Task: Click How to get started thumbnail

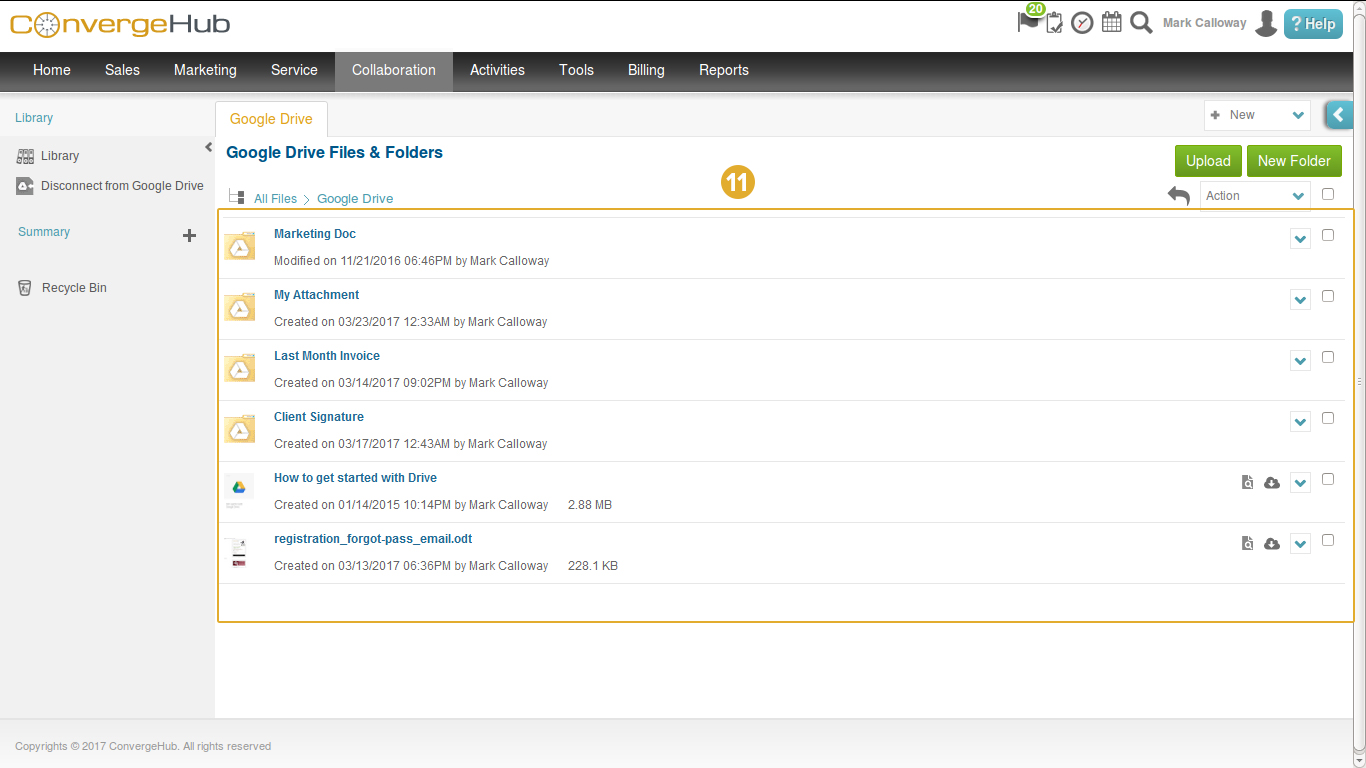Action: 239,491
